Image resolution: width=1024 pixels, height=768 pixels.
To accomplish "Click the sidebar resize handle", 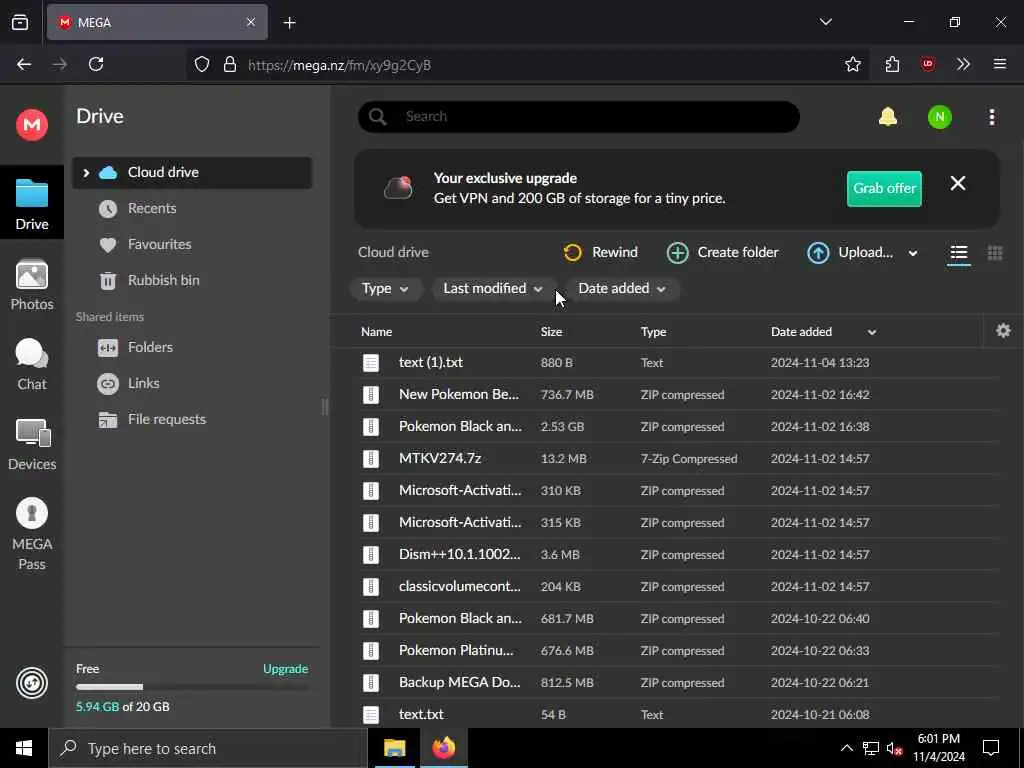I will (x=324, y=407).
